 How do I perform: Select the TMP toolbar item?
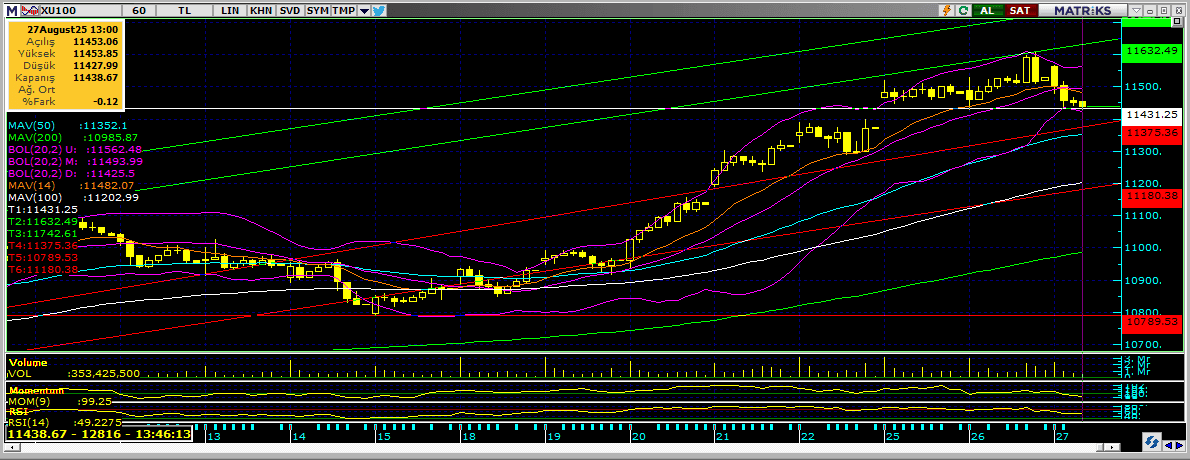point(344,10)
